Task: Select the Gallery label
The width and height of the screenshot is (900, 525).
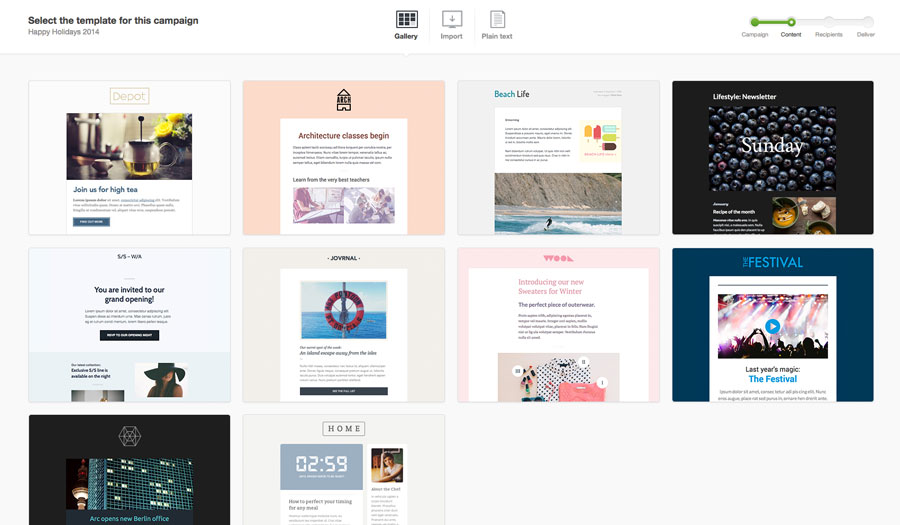Action: pos(406,36)
